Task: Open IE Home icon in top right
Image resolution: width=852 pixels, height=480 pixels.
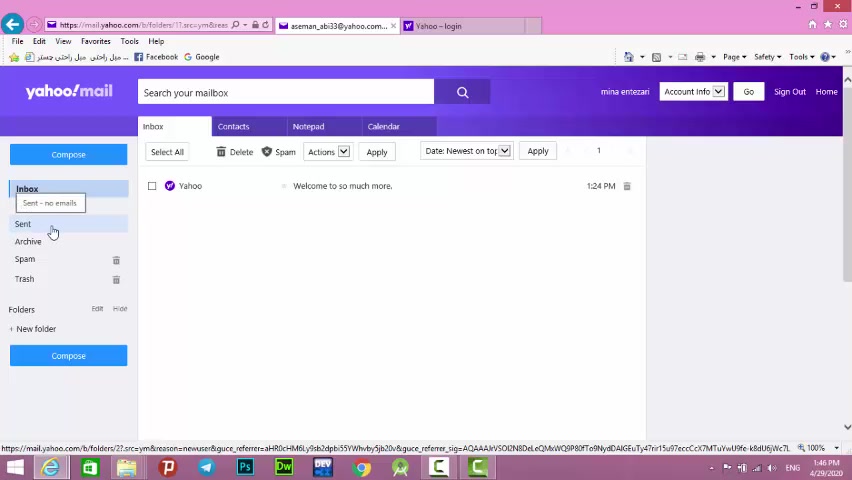Action: point(812,24)
